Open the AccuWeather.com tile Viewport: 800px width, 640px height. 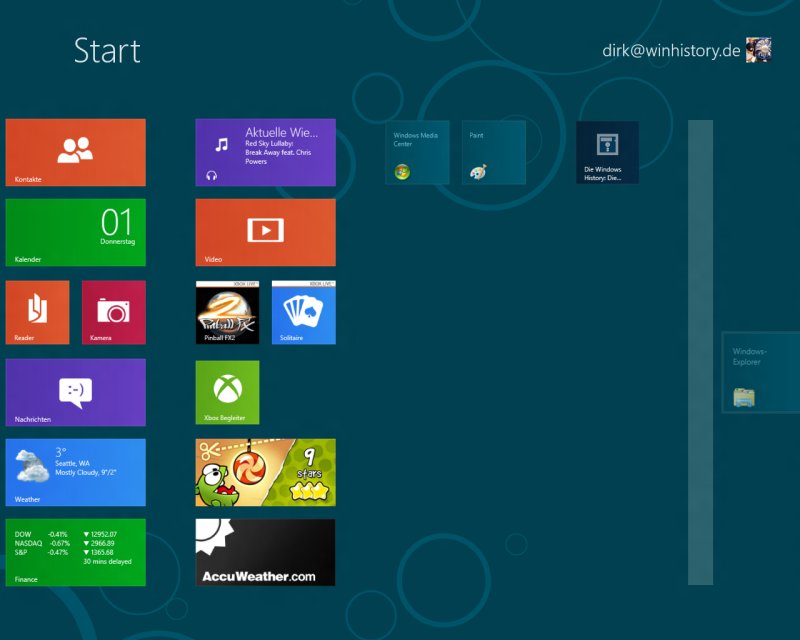265,552
